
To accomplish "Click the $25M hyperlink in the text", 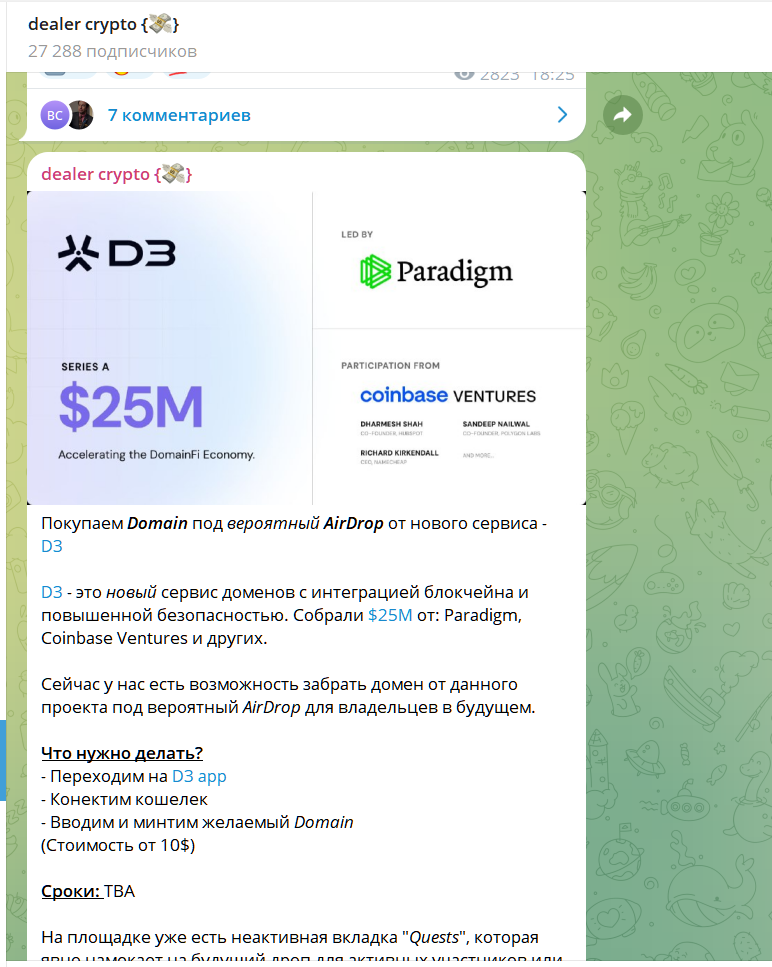I will (x=390, y=615).
